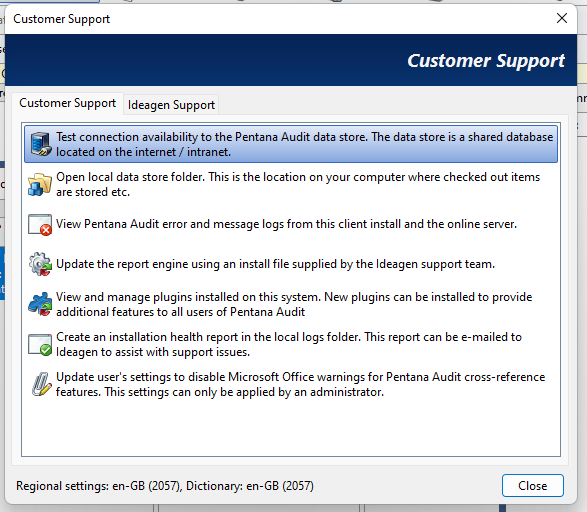Select the Customer Support tab

click(67, 103)
